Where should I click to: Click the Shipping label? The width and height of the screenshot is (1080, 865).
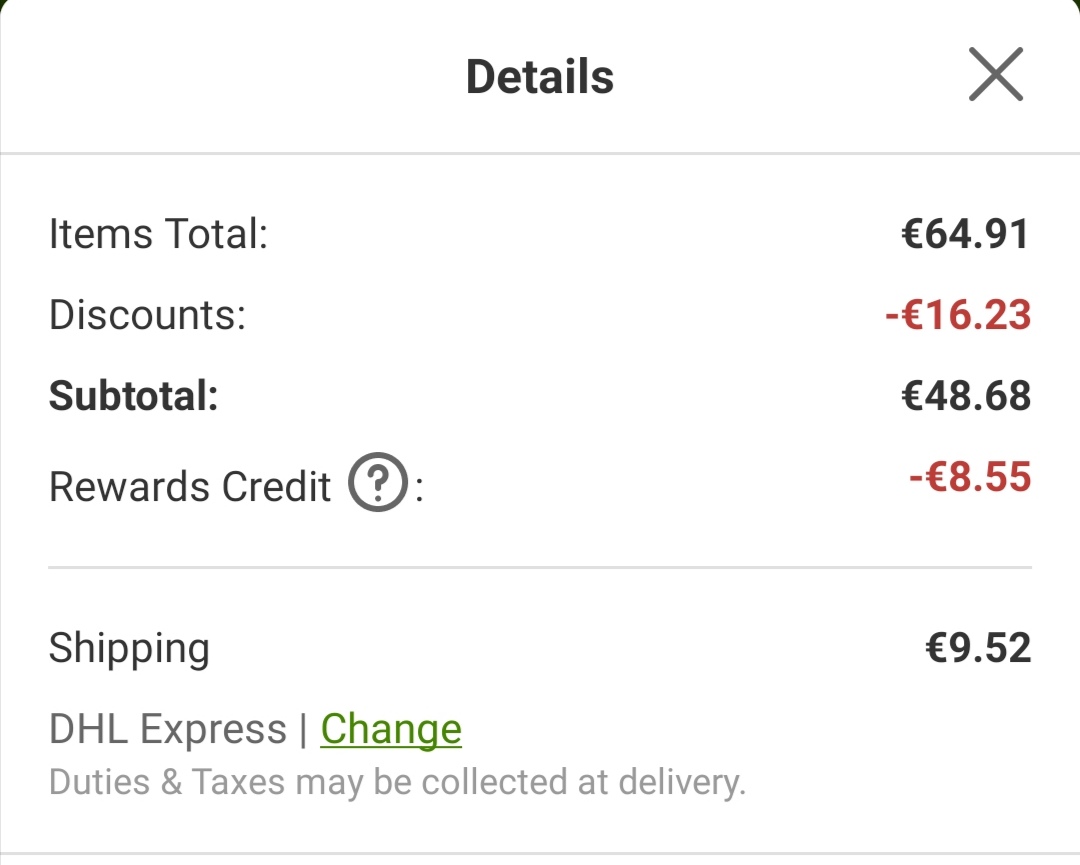(129, 648)
